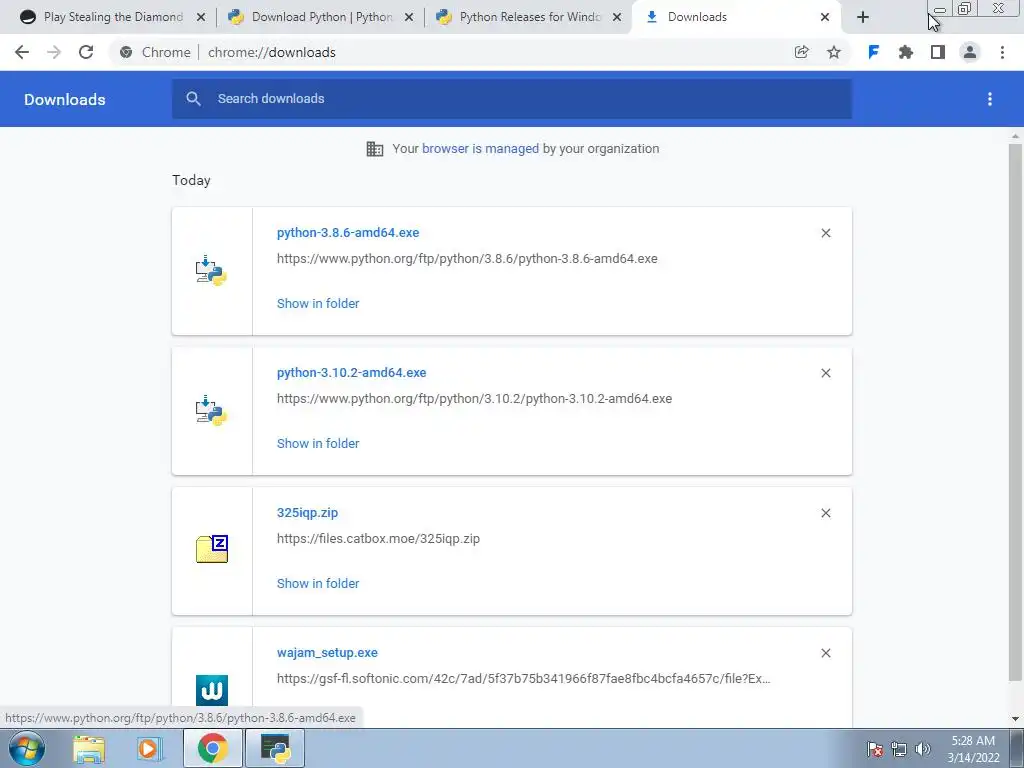Click the Action Center flag tray icon
Image resolution: width=1024 pixels, height=768 pixels.
coord(875,748)
